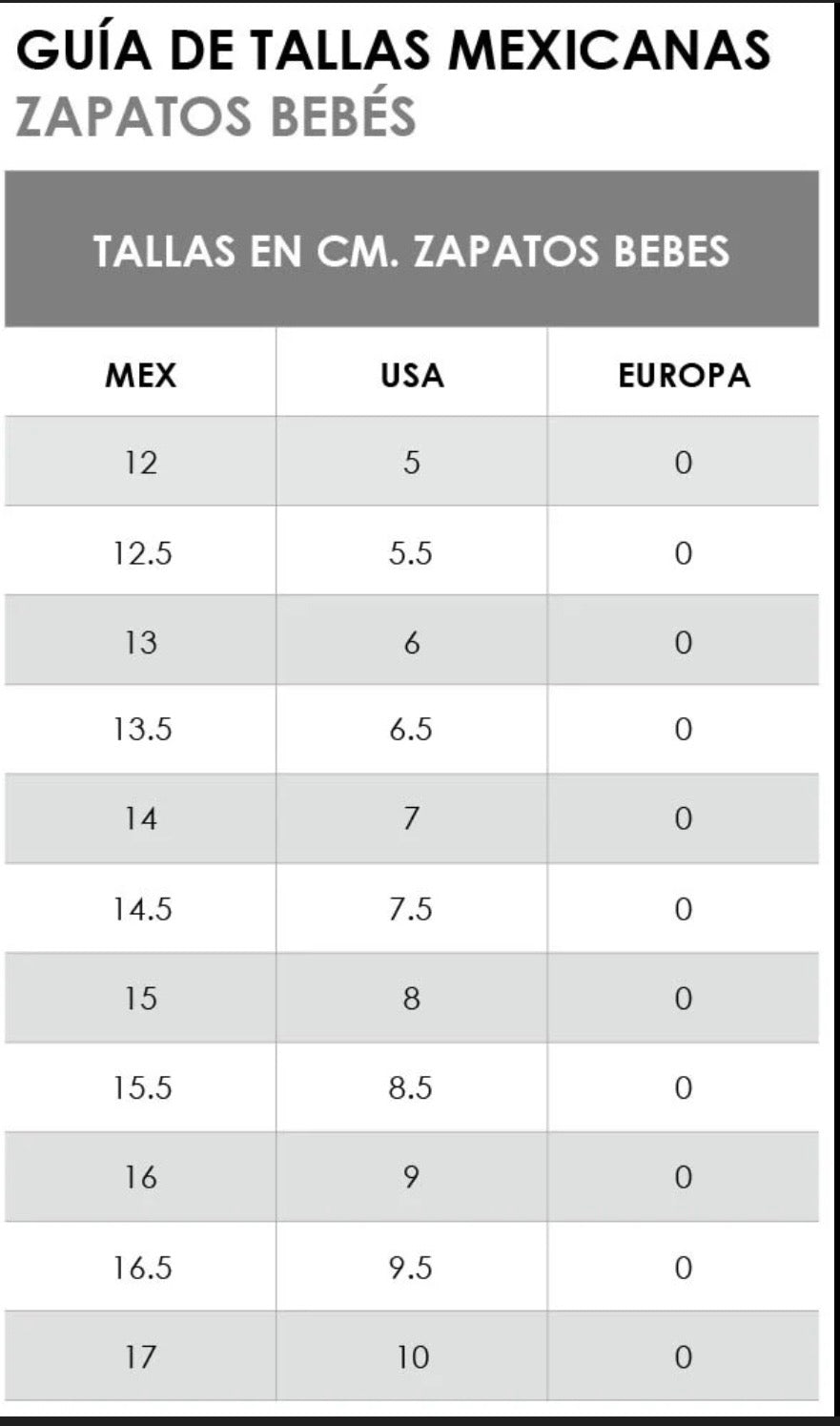Click the USA size 10 cell
The width and height of the screenshot is (840, 1426).
coord(412,1356)
